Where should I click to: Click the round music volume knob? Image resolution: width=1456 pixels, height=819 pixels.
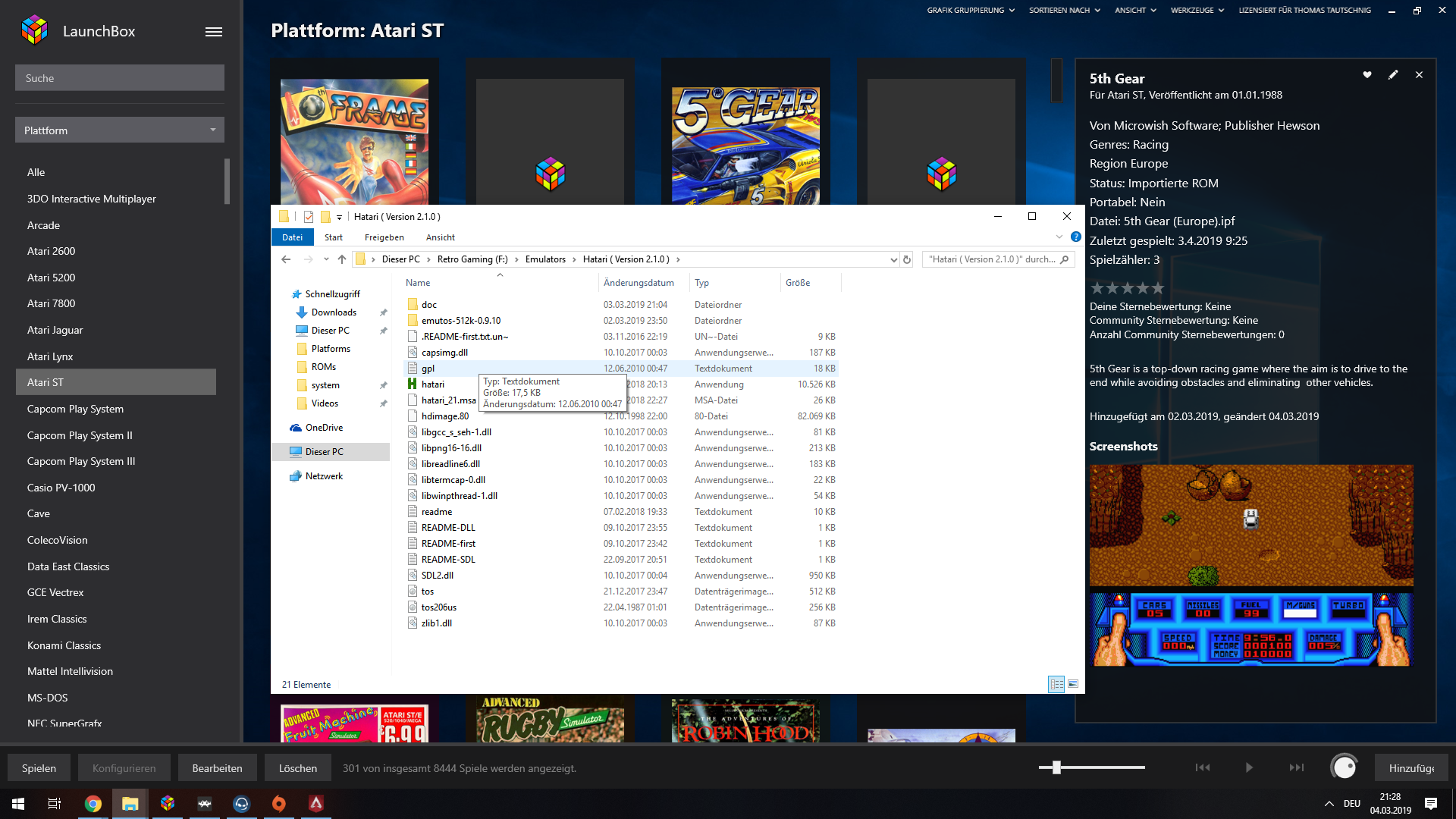pyautogui.click(x=1344, y=767)
